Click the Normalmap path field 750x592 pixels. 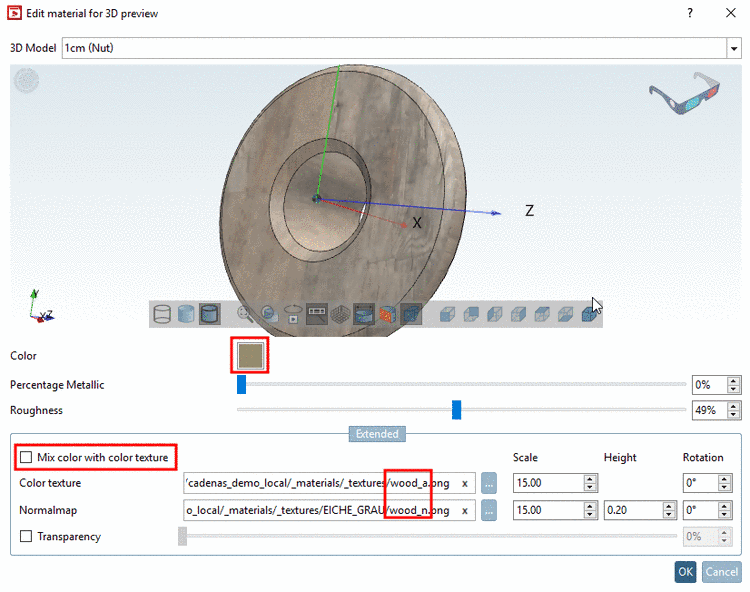(329, 511)
